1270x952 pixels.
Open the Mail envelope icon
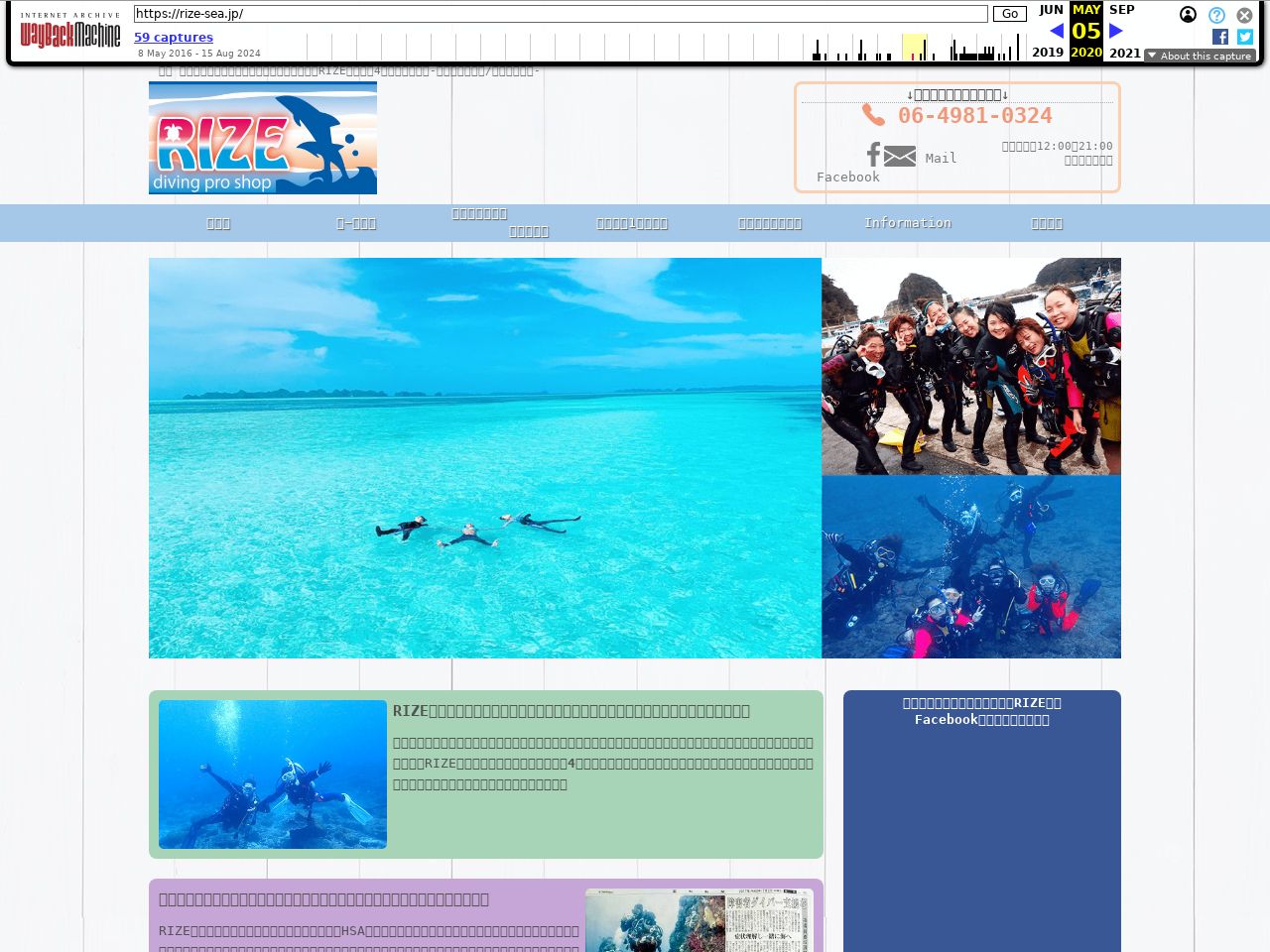point(900,156)
